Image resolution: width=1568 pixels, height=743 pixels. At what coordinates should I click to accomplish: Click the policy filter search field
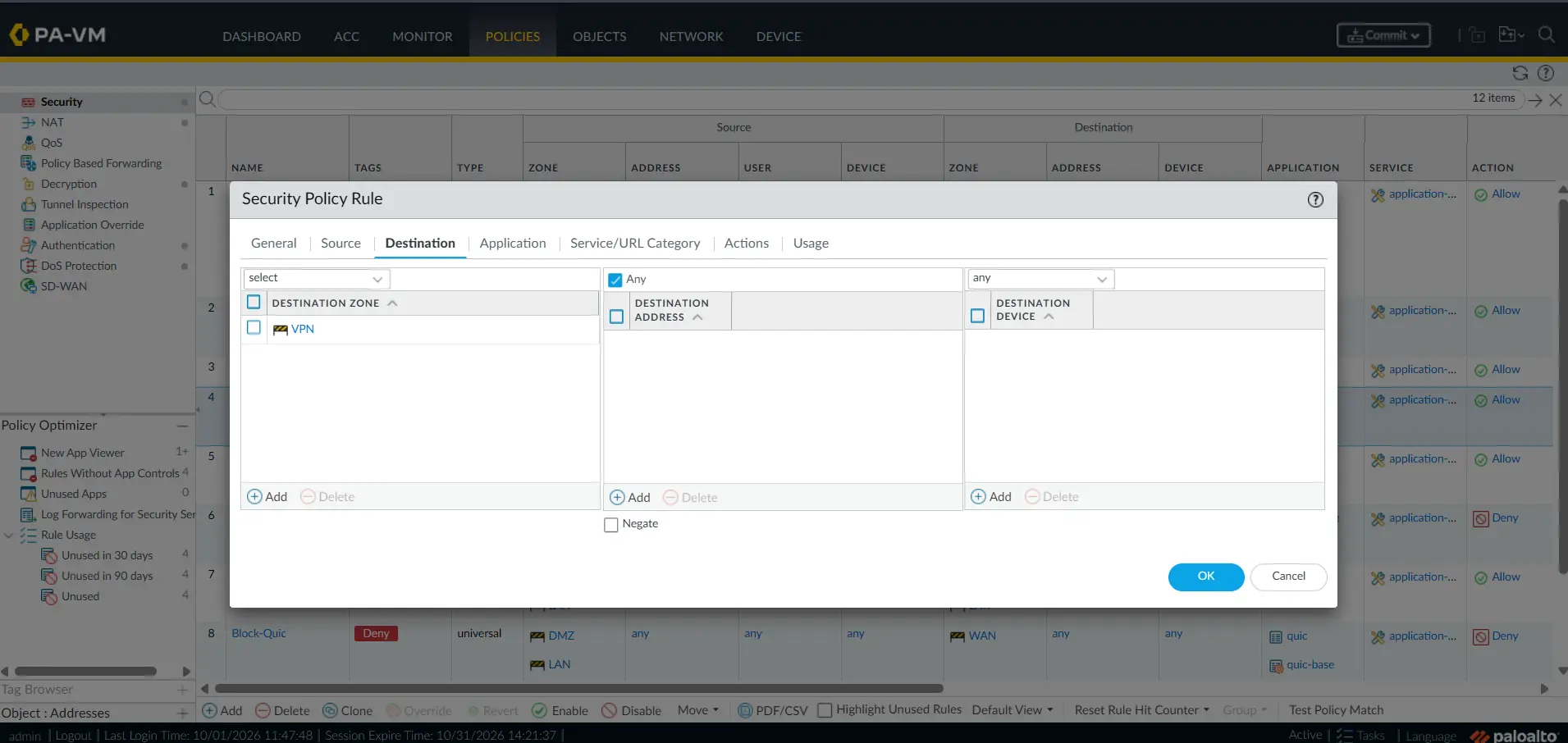tap(870, 99)
